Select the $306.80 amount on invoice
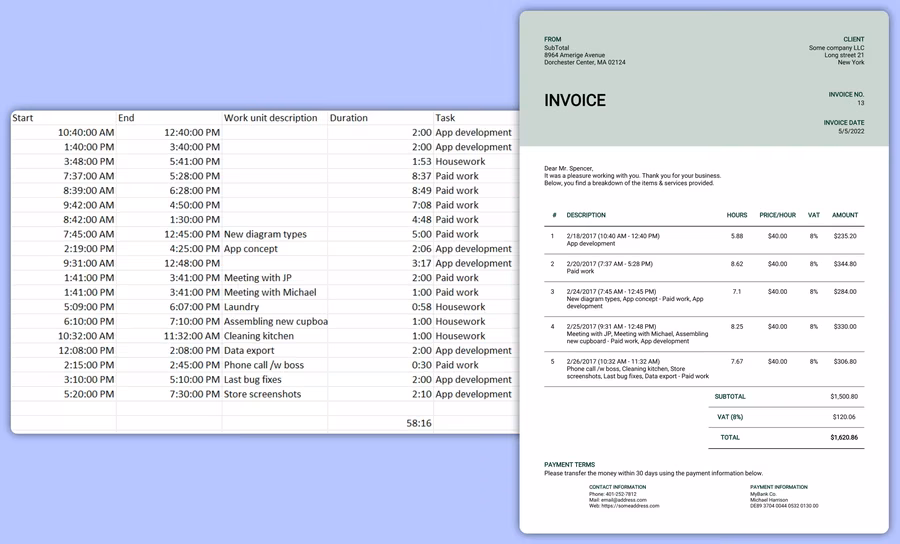The height and width of the screenshot is (544, 900). pyautogui.click(x=845, y=362)
